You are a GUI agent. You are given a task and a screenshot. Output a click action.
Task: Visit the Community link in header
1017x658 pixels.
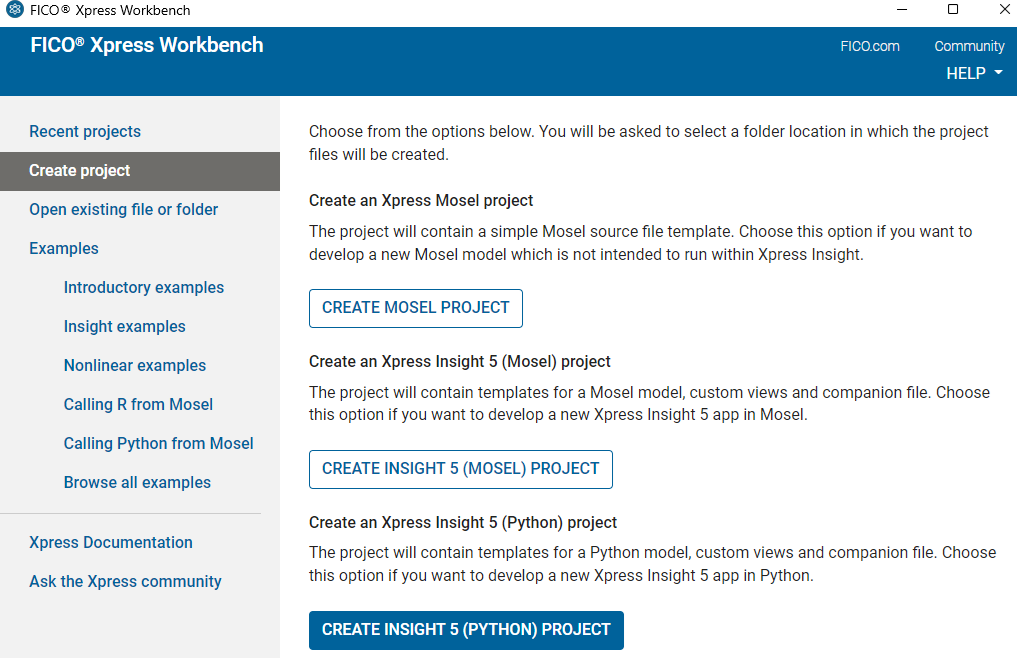point(969,46)
